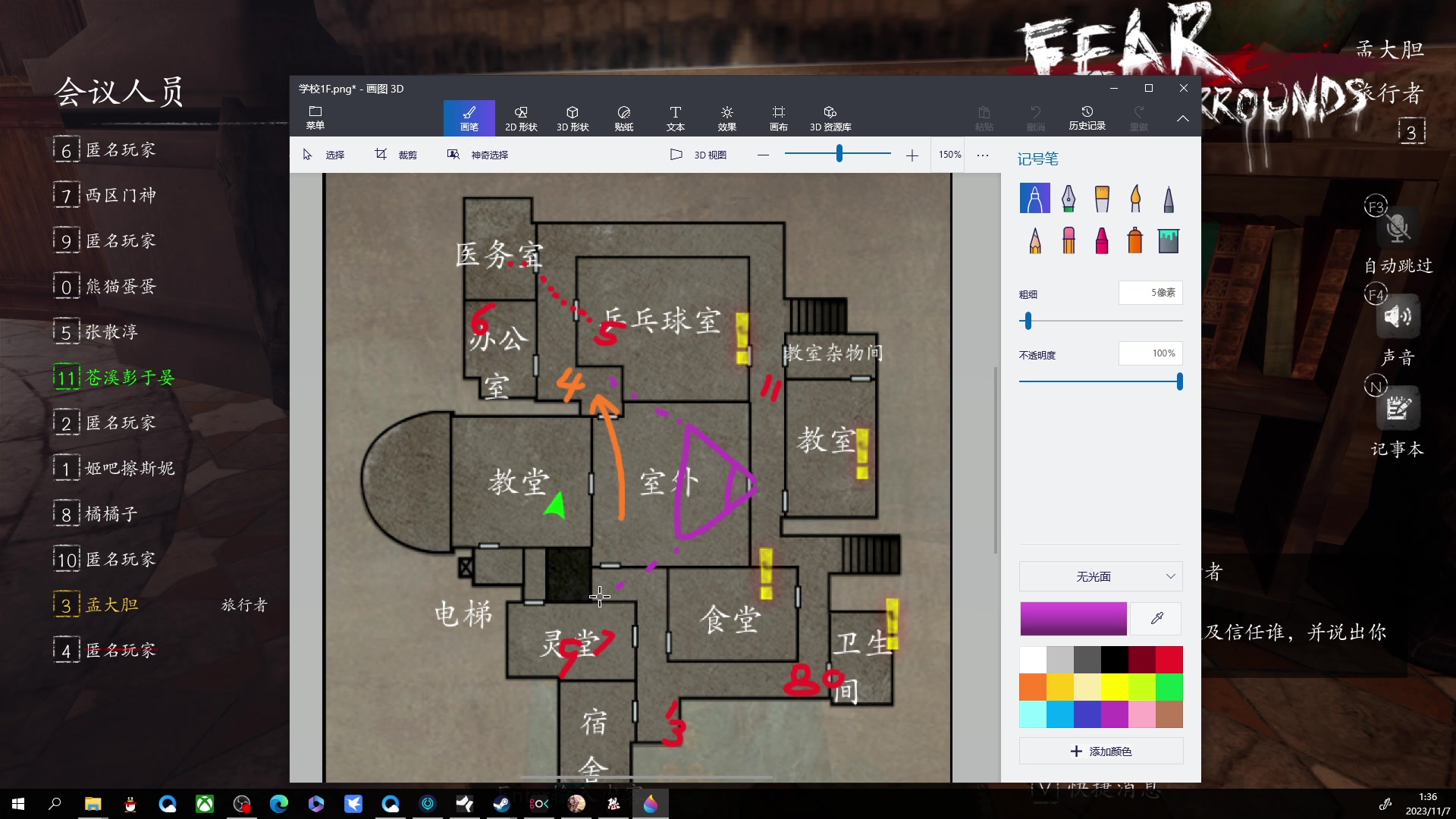Click the zoom slider handle
The image size is (1456, 819).
coord(839,154)
